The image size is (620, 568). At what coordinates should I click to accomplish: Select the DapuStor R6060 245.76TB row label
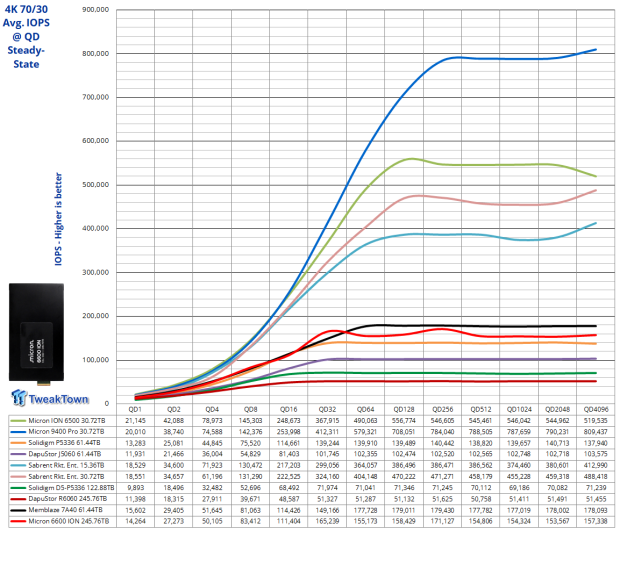(x=68, y=499)
